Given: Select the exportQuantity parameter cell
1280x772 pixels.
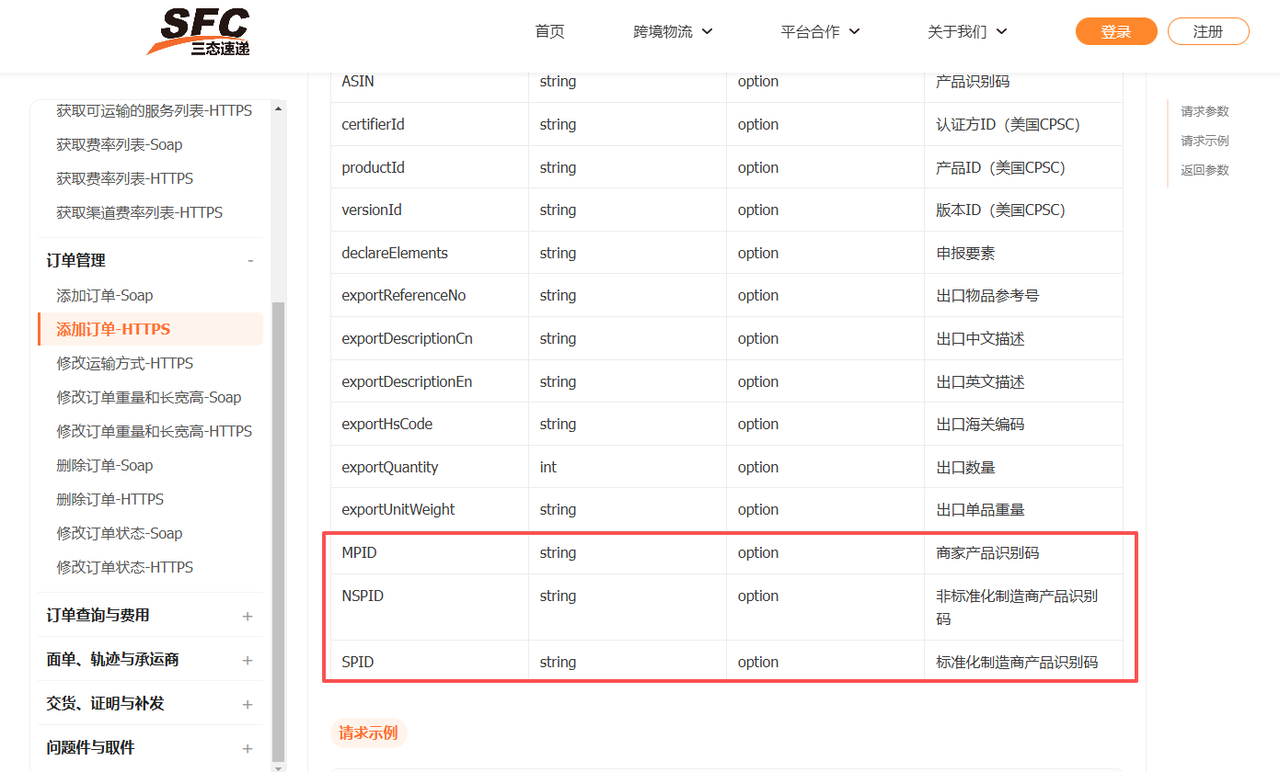Looking at the screenshot, I should (x=430, y=467).
